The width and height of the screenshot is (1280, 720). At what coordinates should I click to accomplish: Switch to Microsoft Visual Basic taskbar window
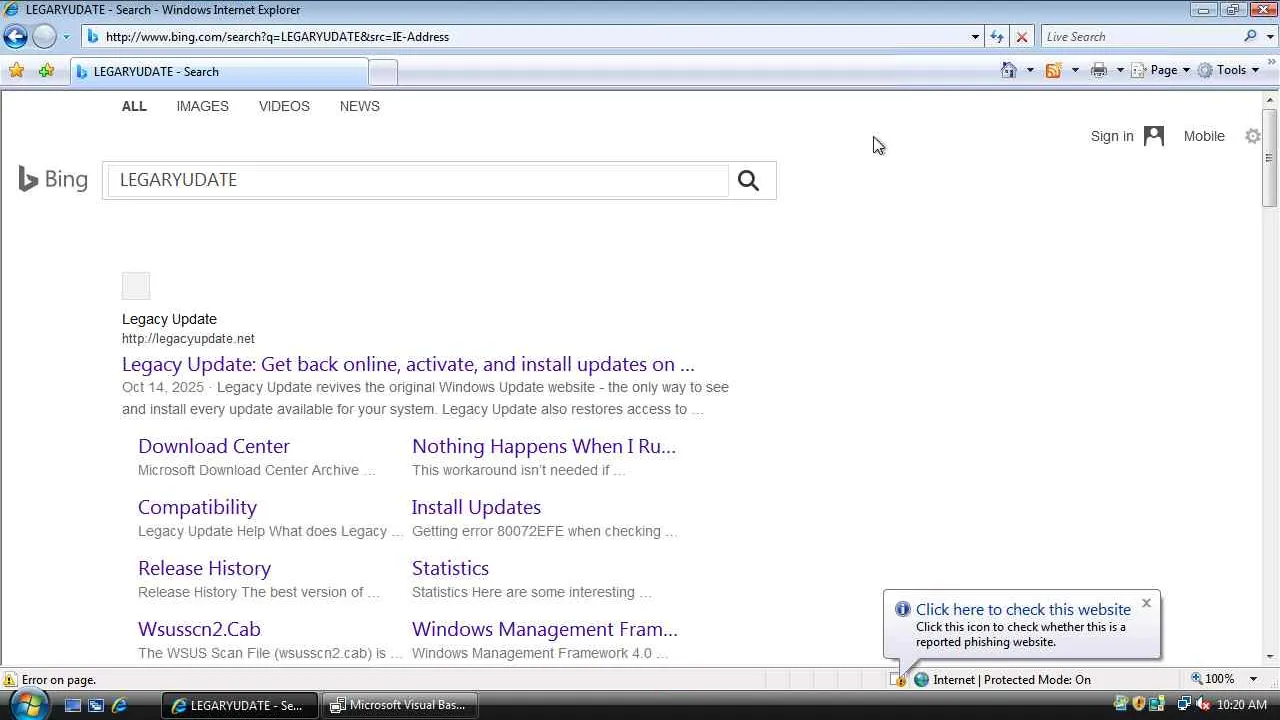(398, 705)
